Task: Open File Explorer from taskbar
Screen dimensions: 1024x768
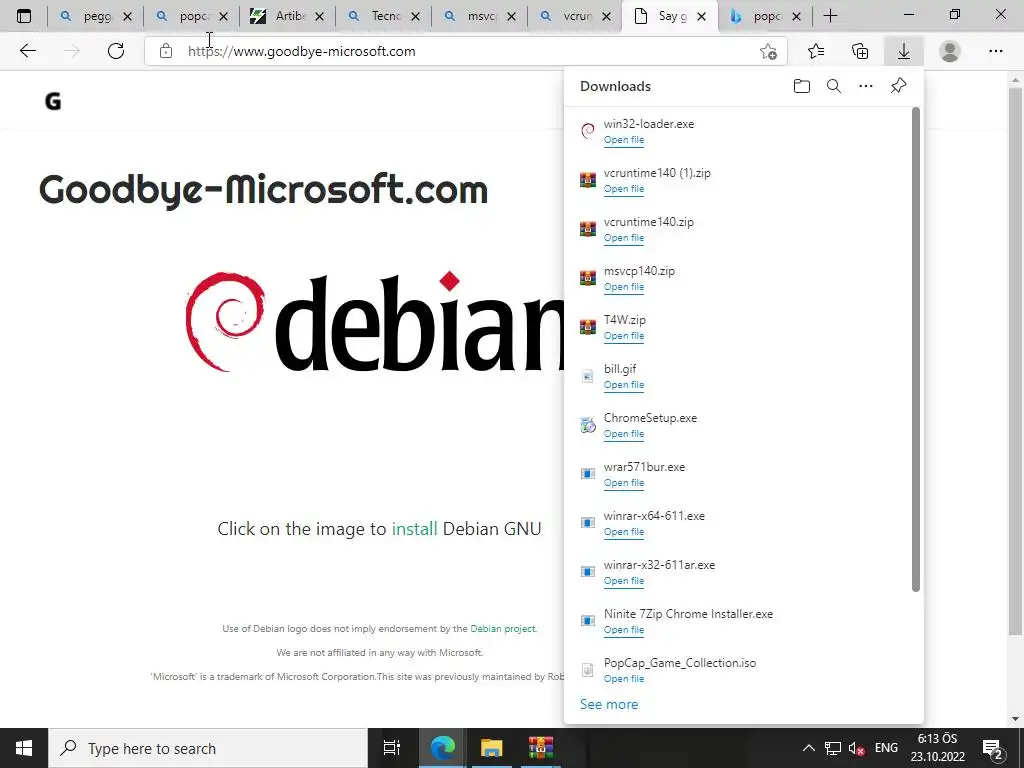Action: tap(491, 748)
